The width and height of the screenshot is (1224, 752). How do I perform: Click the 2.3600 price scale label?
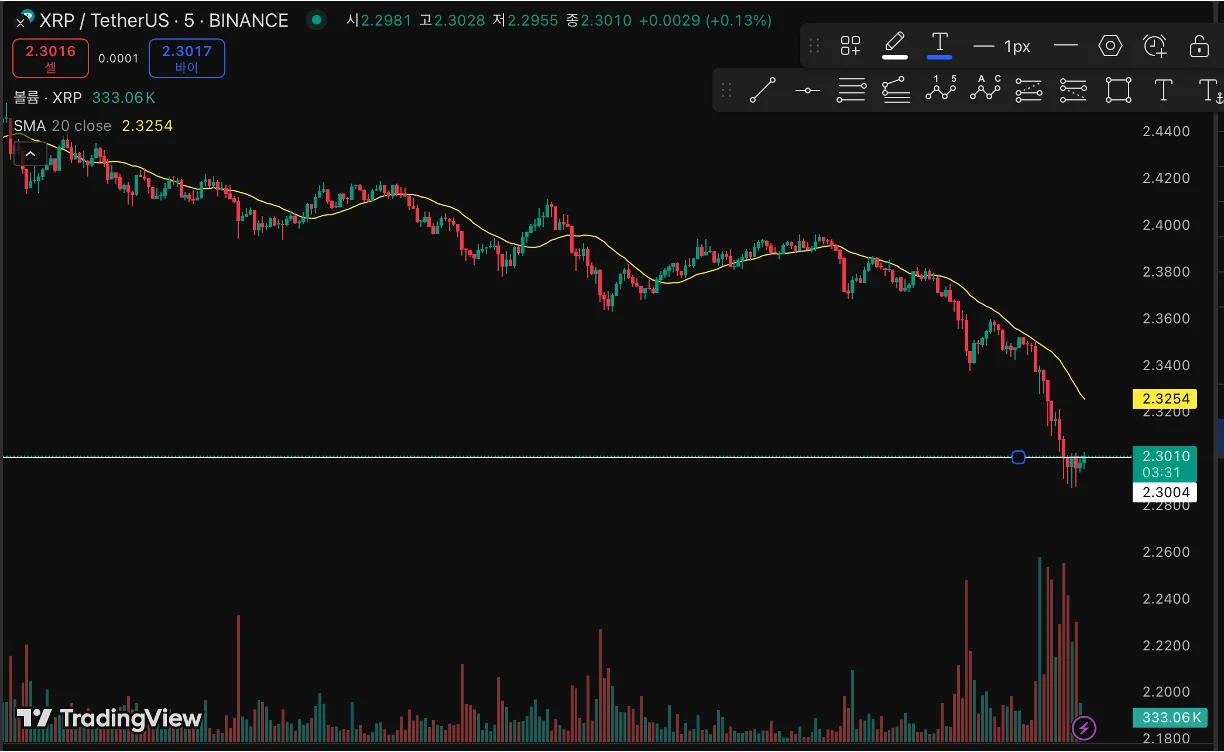pos(1166,318)
